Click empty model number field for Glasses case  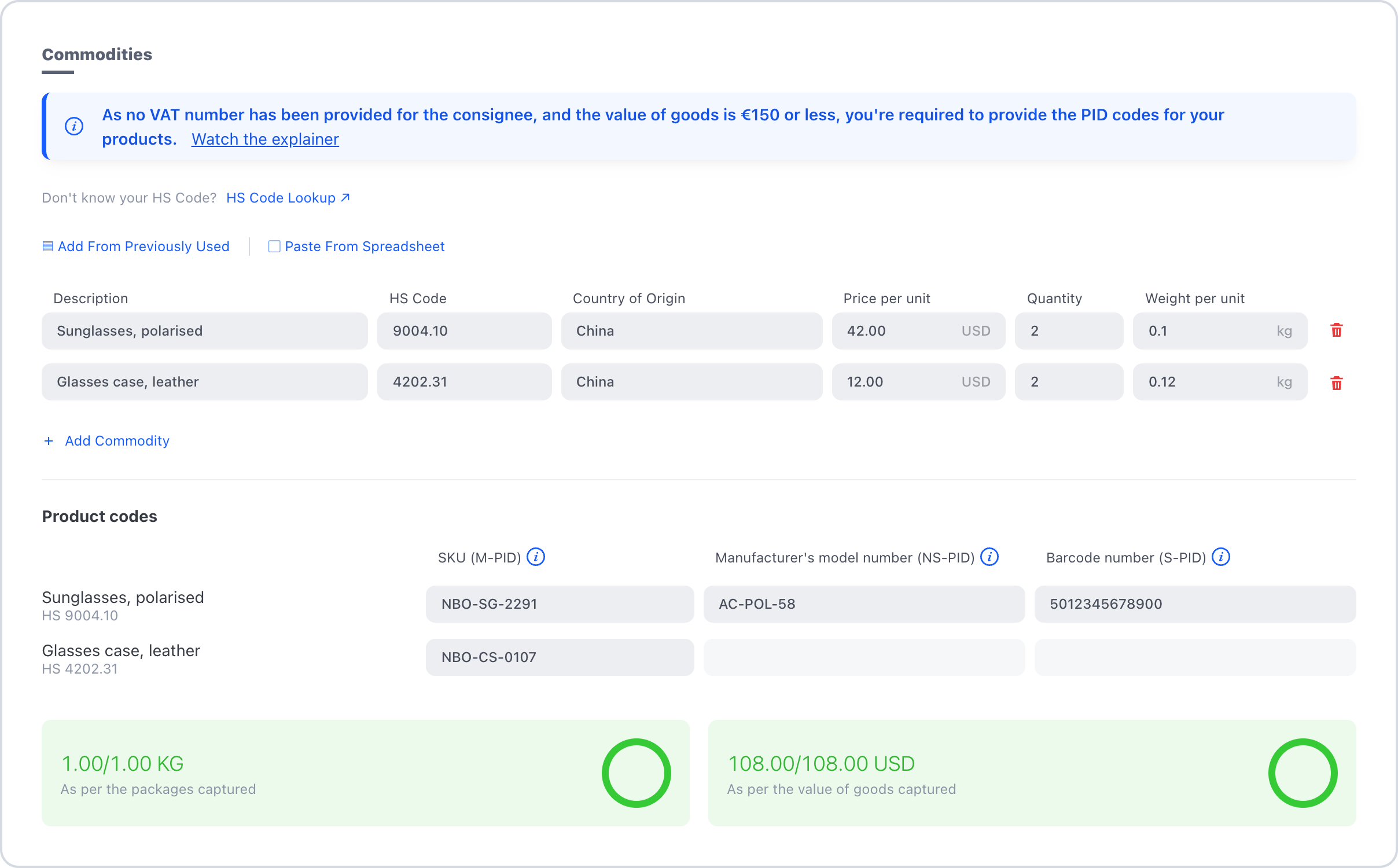[x=864, y=657]
